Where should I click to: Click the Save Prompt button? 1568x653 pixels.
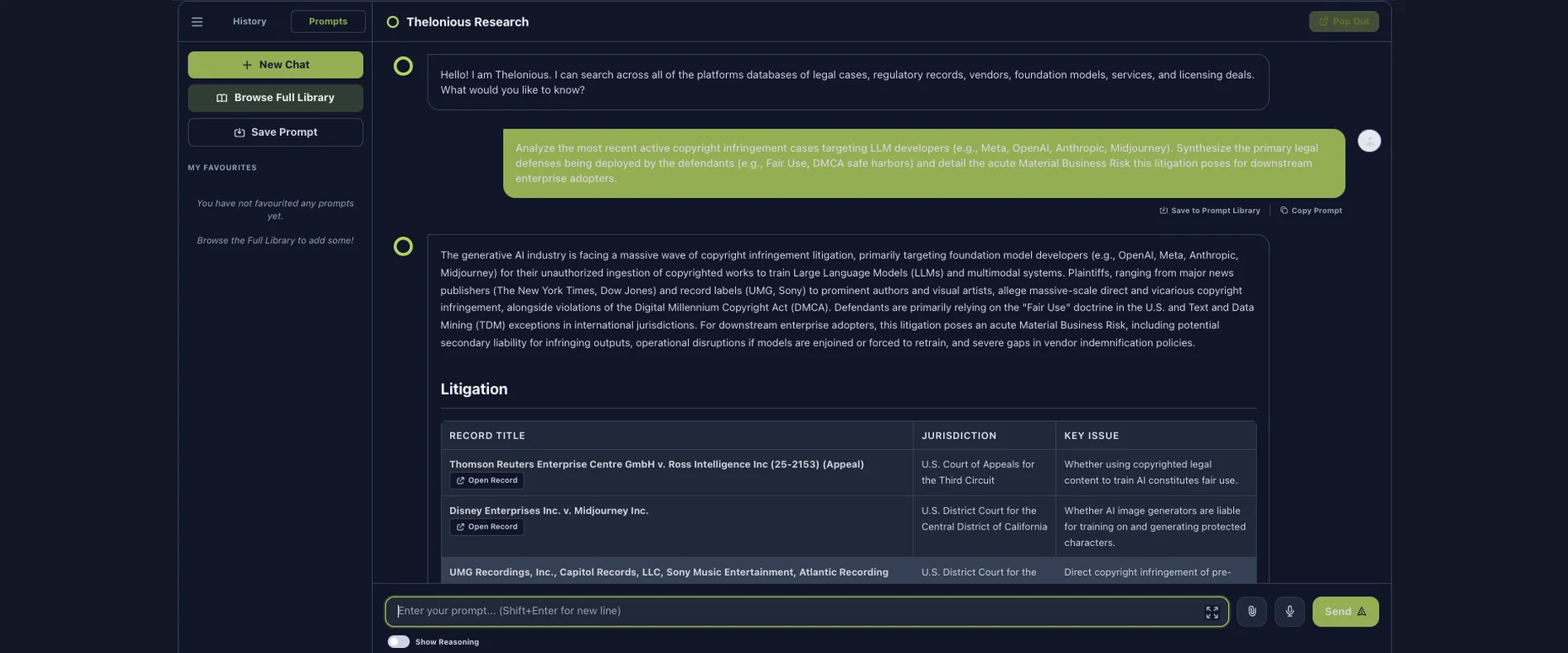click(275, 133)
